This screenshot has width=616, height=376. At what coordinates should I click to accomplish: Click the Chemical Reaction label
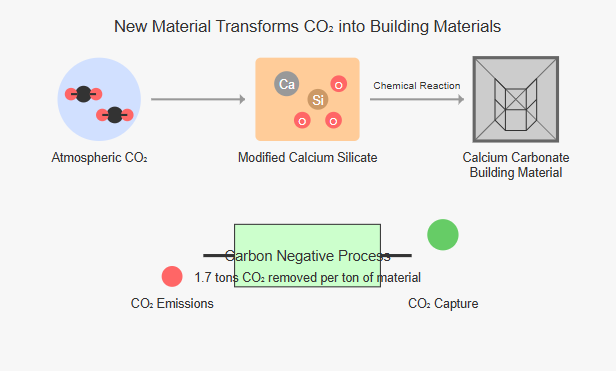tap(417, 86)
